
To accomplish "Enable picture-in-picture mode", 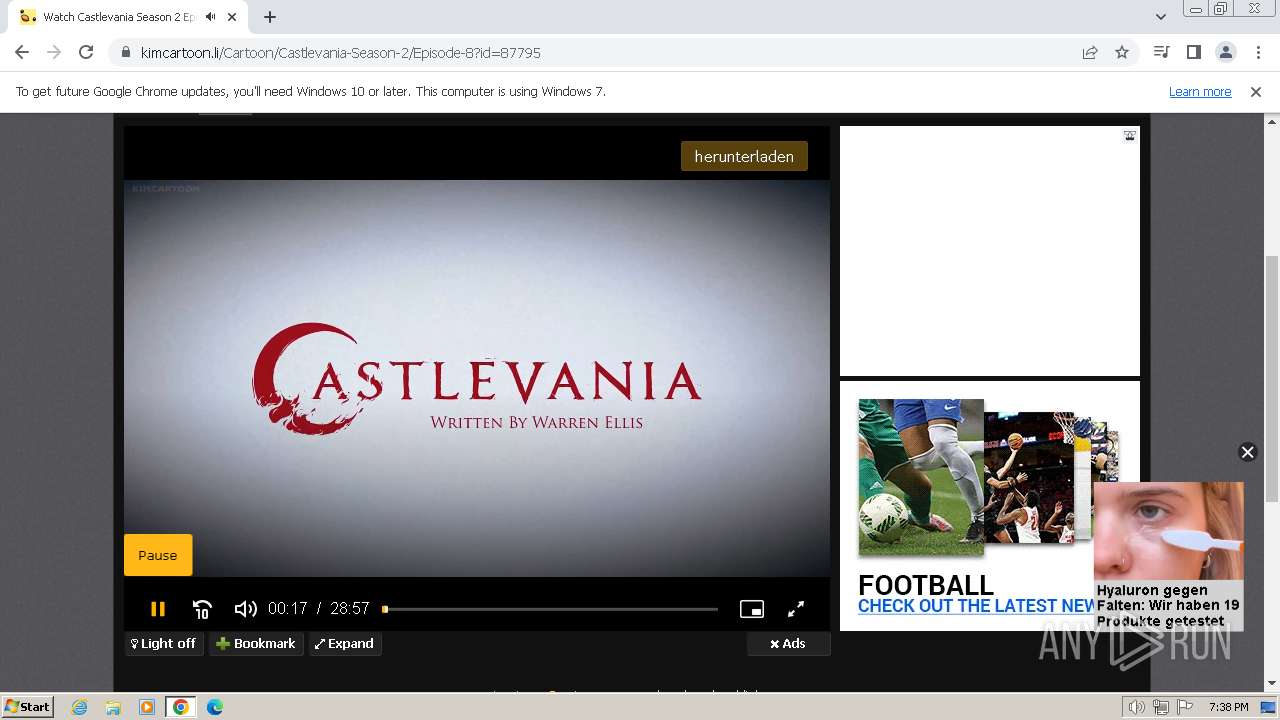I will point(752,609).
